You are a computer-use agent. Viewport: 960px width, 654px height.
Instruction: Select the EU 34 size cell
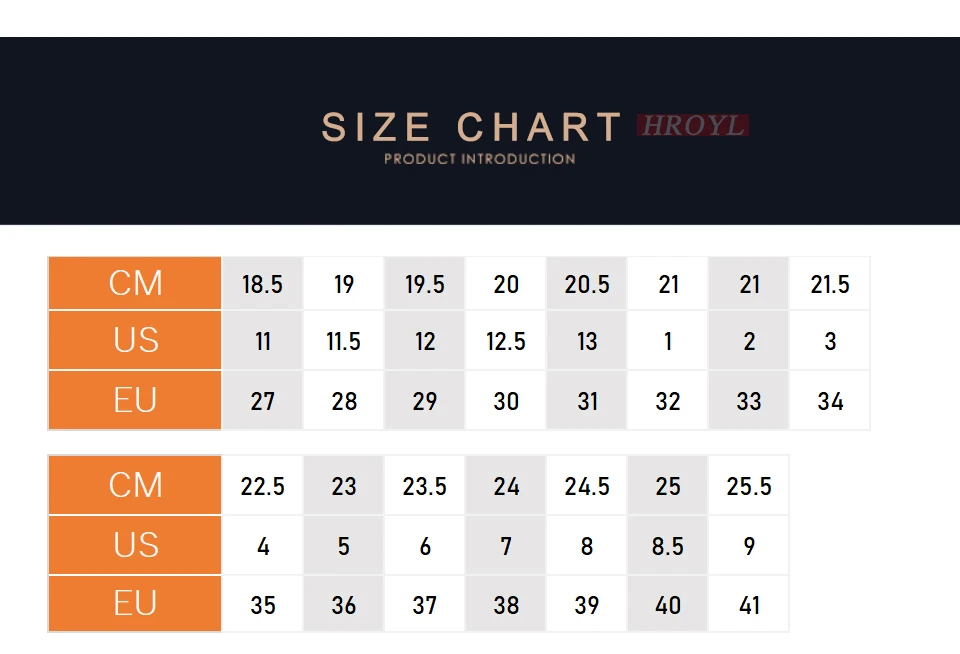(x=830, y=400)
